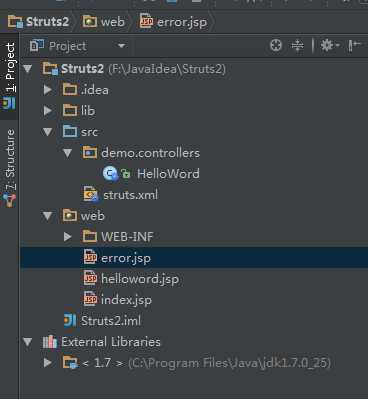
Task: Click the lib folder icon
Action: pyautogui.click(x=70, y=110)
